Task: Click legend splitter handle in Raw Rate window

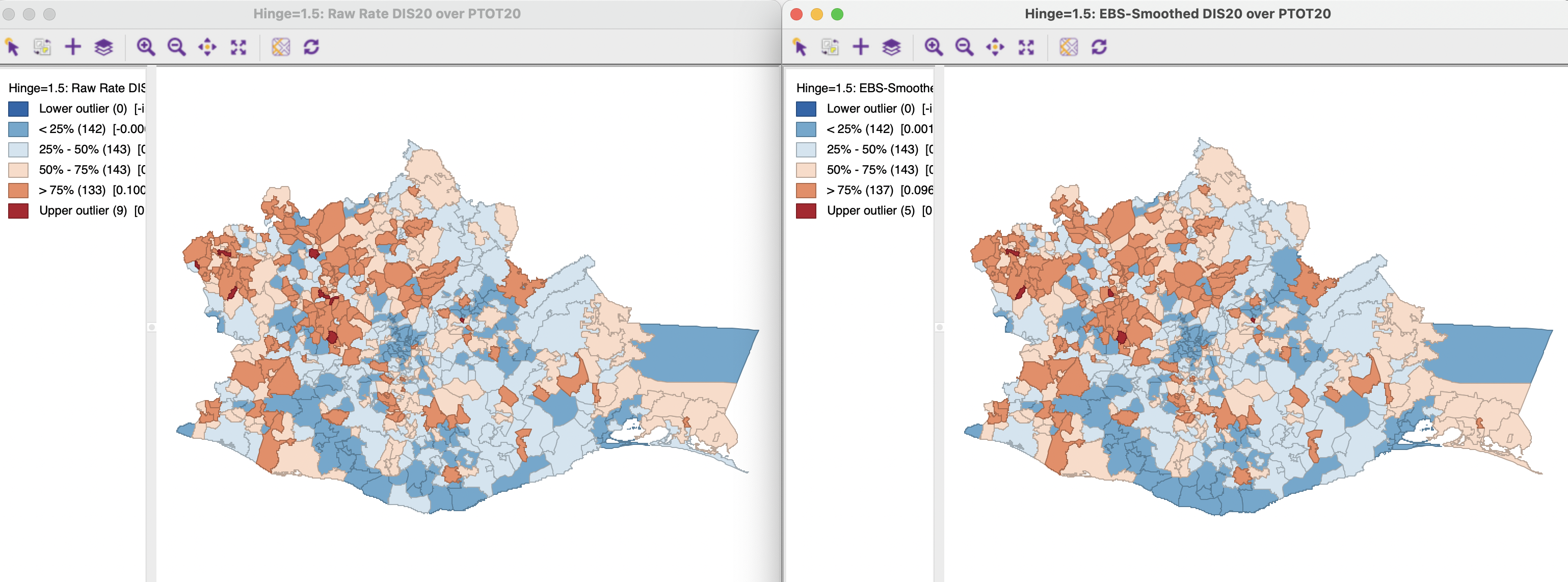Action: 151,328
